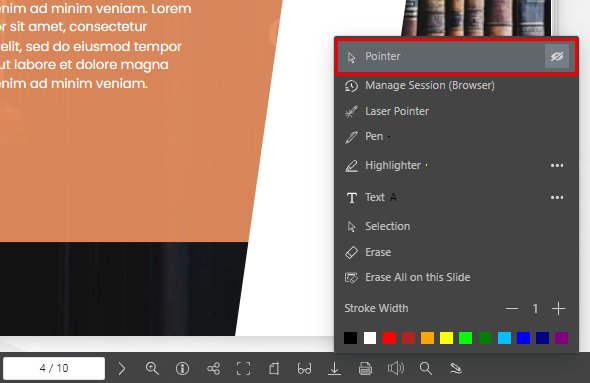Image resolution: width=590 pixels, height=383 pixels.
Task: Pick the orange color swatch
Action: pyautogui.click(x=427, y=338)
